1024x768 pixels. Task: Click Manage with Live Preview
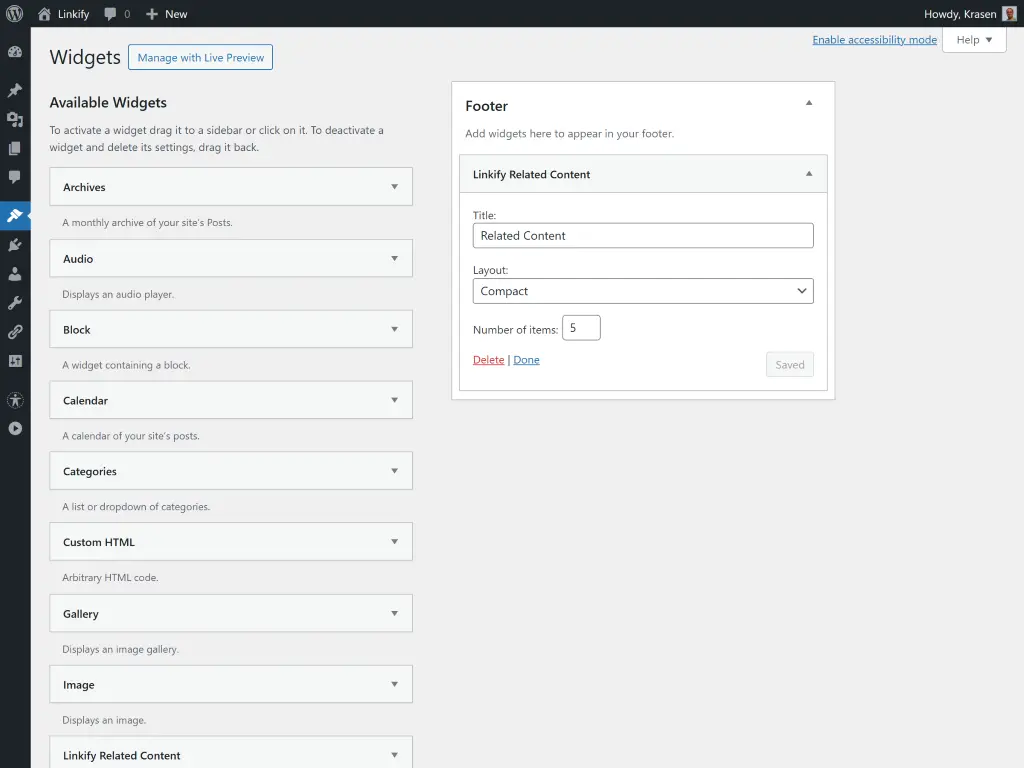200,57
